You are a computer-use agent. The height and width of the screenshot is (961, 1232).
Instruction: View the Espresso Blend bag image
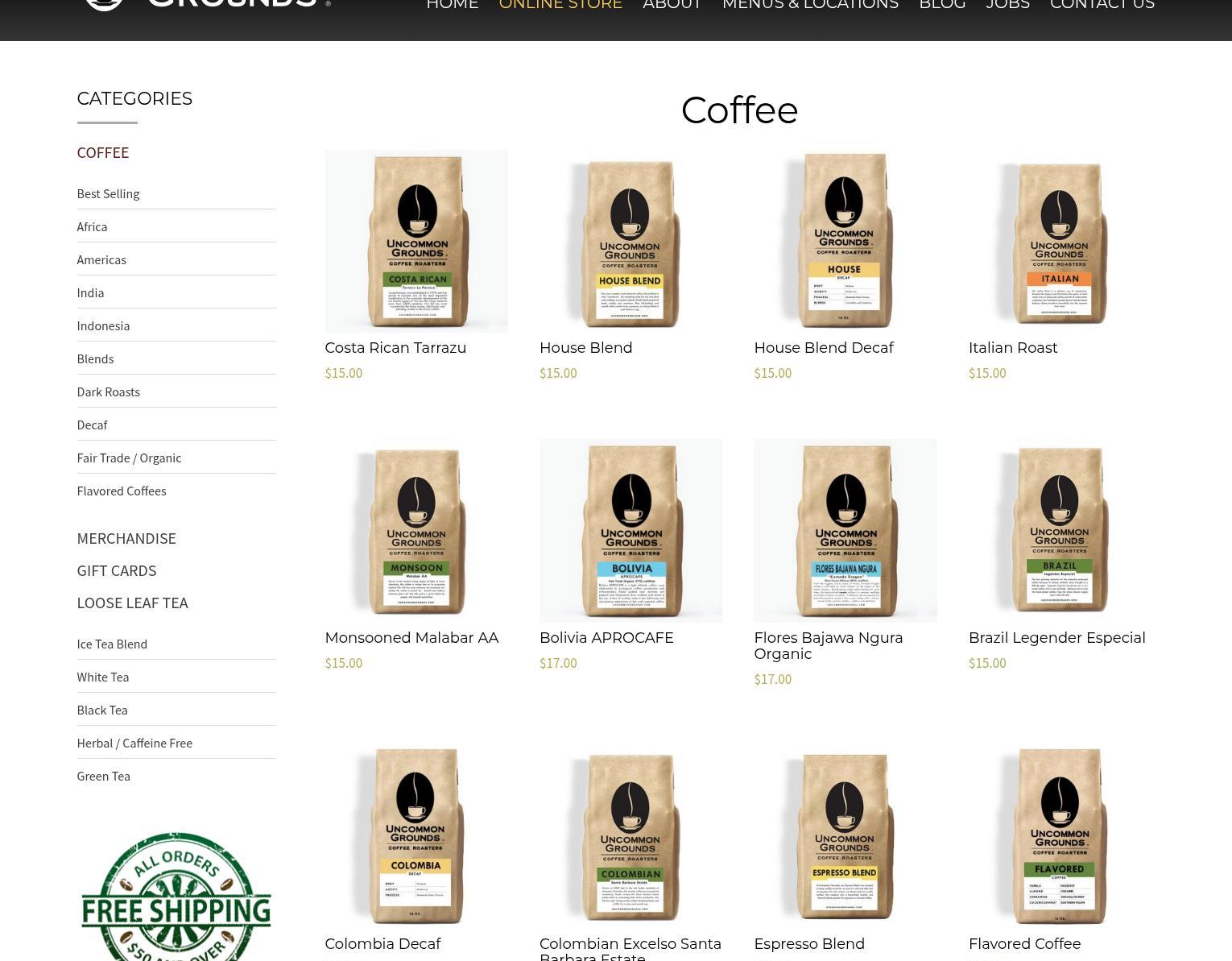point(845,836)
